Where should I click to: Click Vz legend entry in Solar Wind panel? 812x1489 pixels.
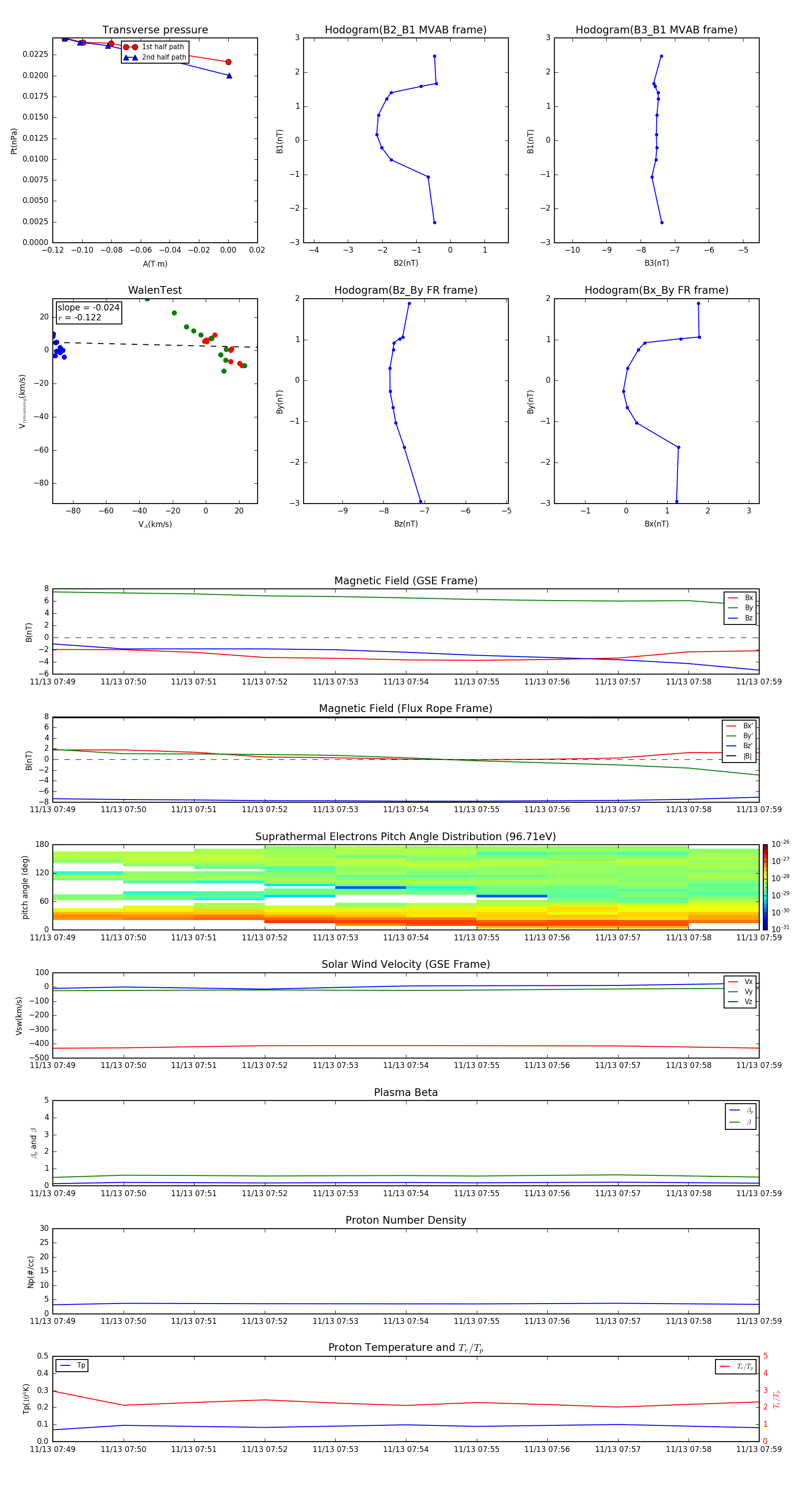point(740,1001)
